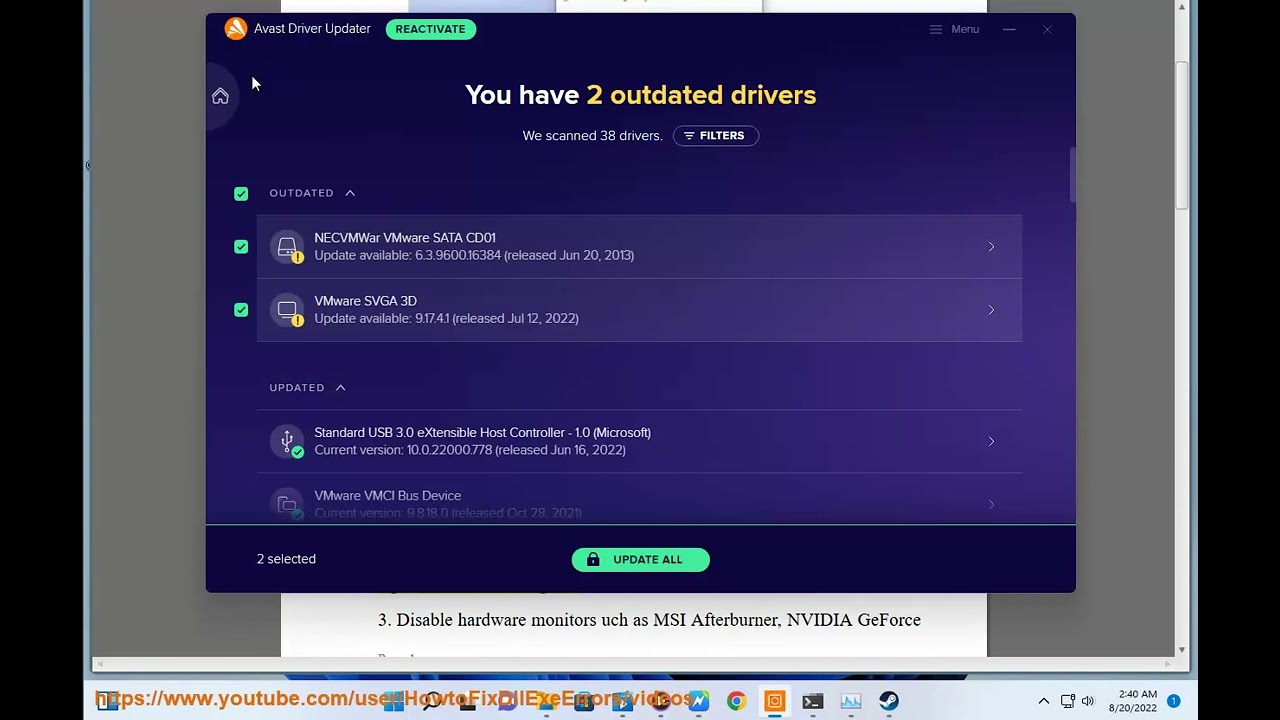Click 'Update available: 9.17.4.1' text
Image resolution: width=1280 pixels, height=720 pixels.
(x=446, y=318)
